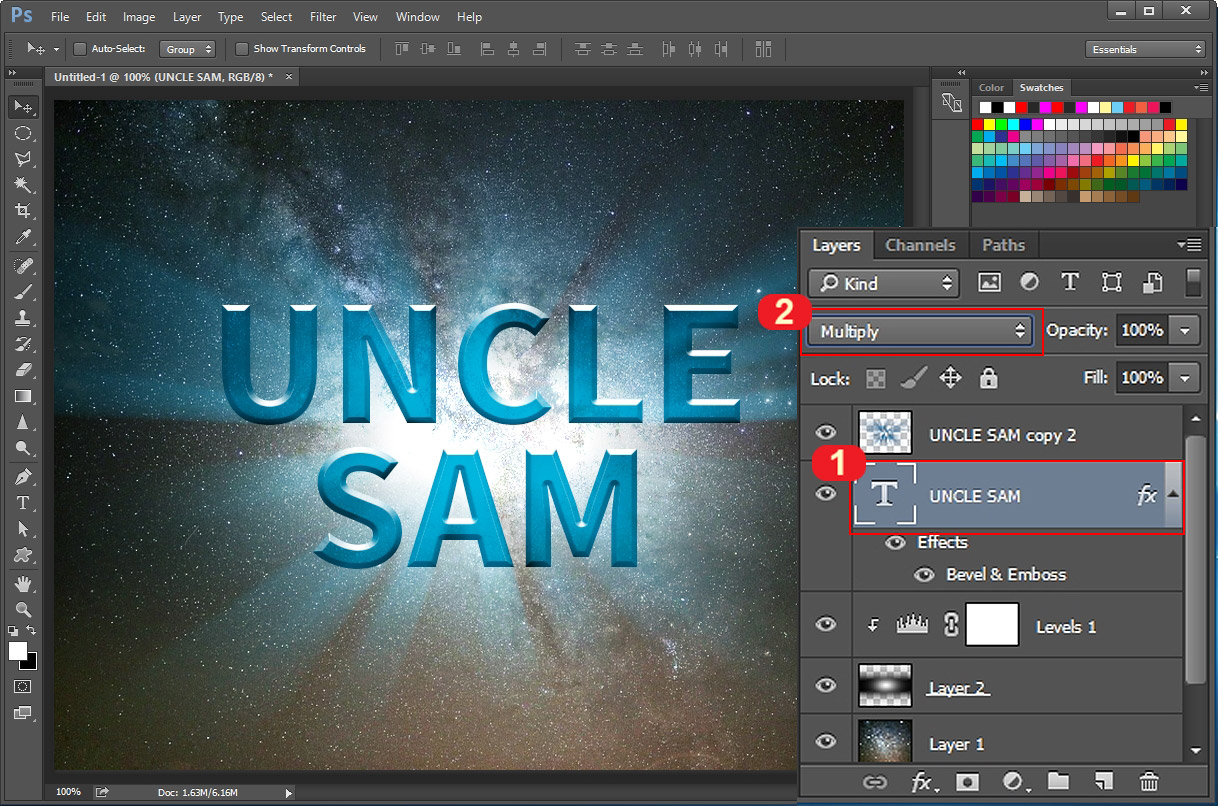Change screen mode icon in toolbar

pos(22,713)
